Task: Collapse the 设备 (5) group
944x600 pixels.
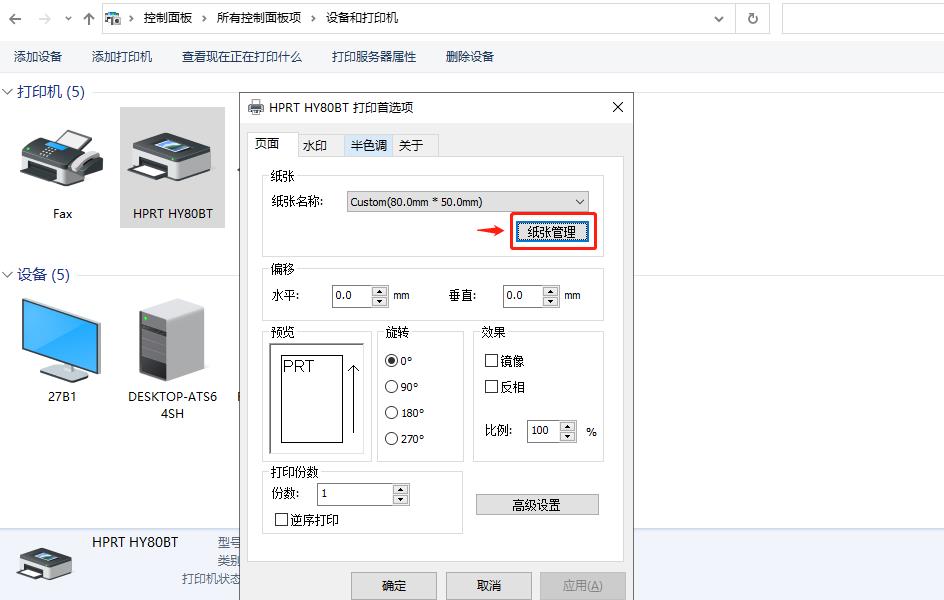Action: [8, 274]
